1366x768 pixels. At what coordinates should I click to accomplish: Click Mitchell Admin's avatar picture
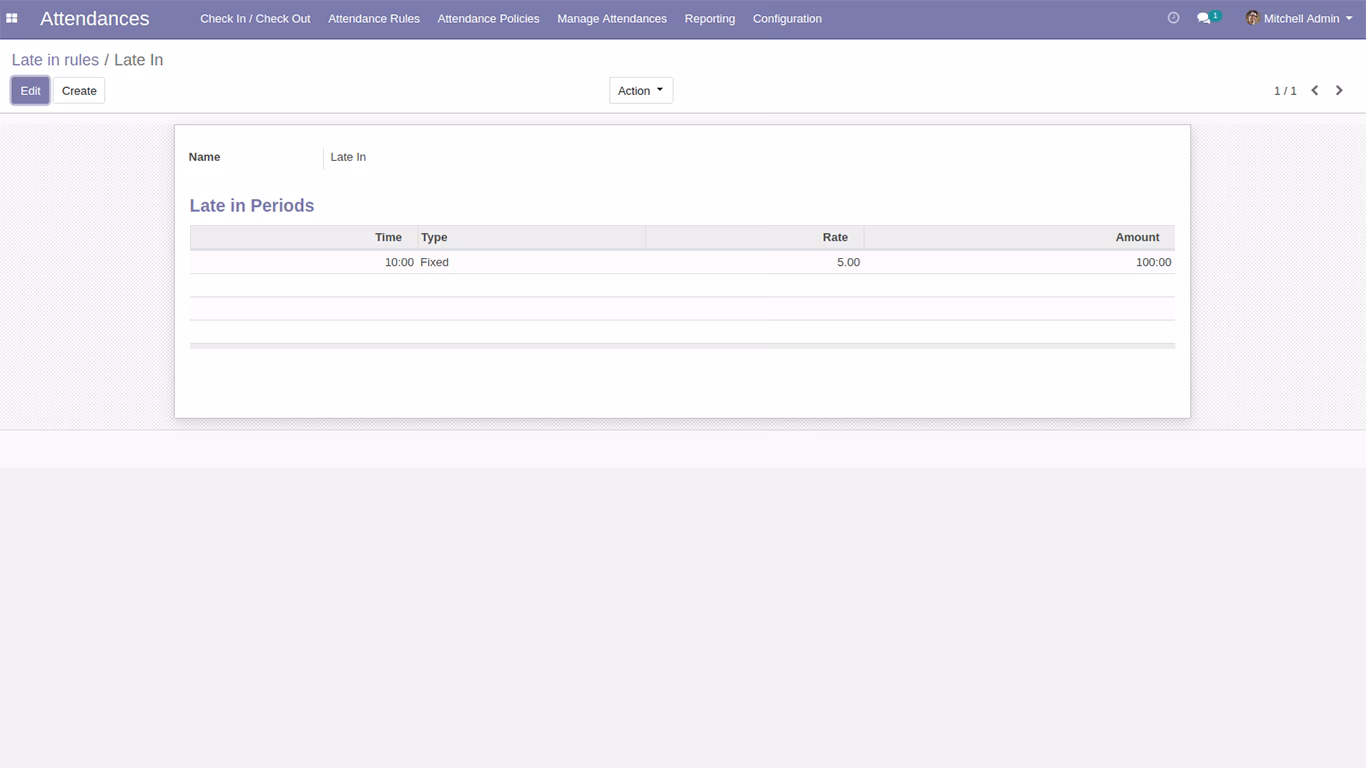click(x=1252, y=18)
